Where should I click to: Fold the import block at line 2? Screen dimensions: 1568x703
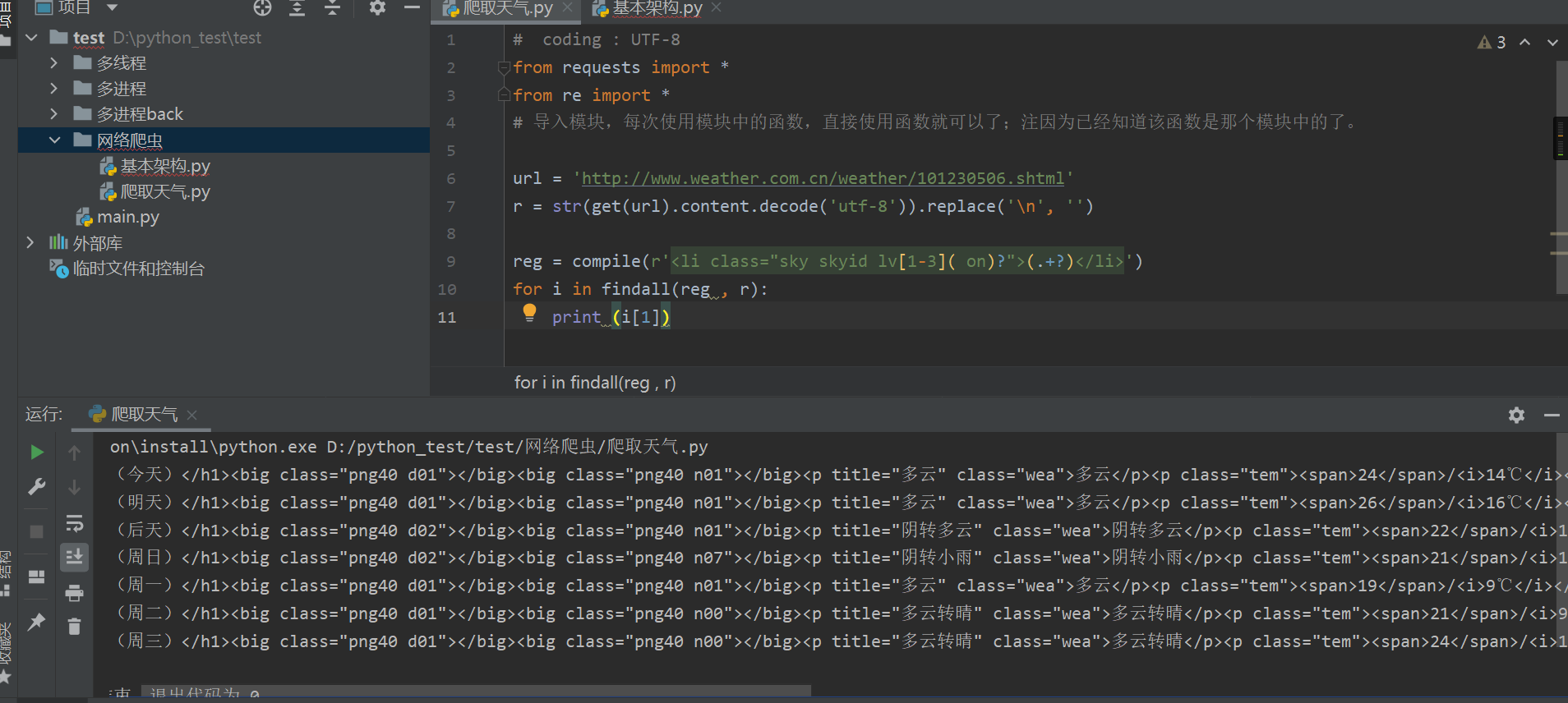coord(505,67)
